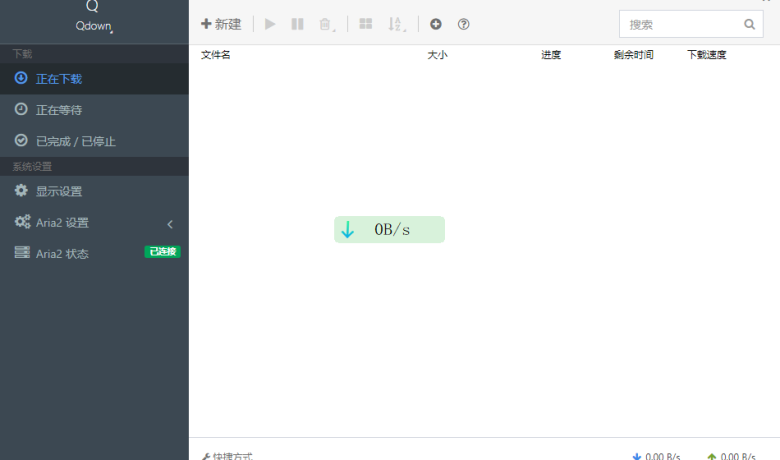Click the gear icon beside 显示设置
This screenshot has width=780, height=460.
pos(21,190)
